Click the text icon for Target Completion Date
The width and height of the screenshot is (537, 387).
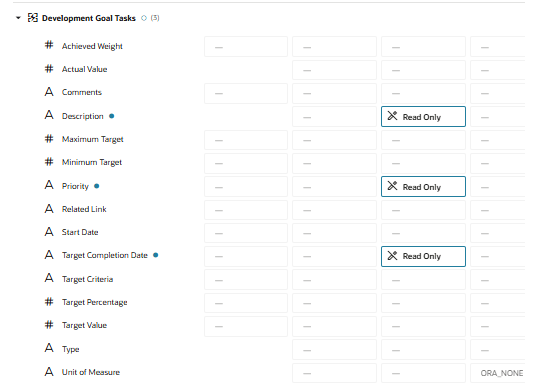[x=49, y=255]
